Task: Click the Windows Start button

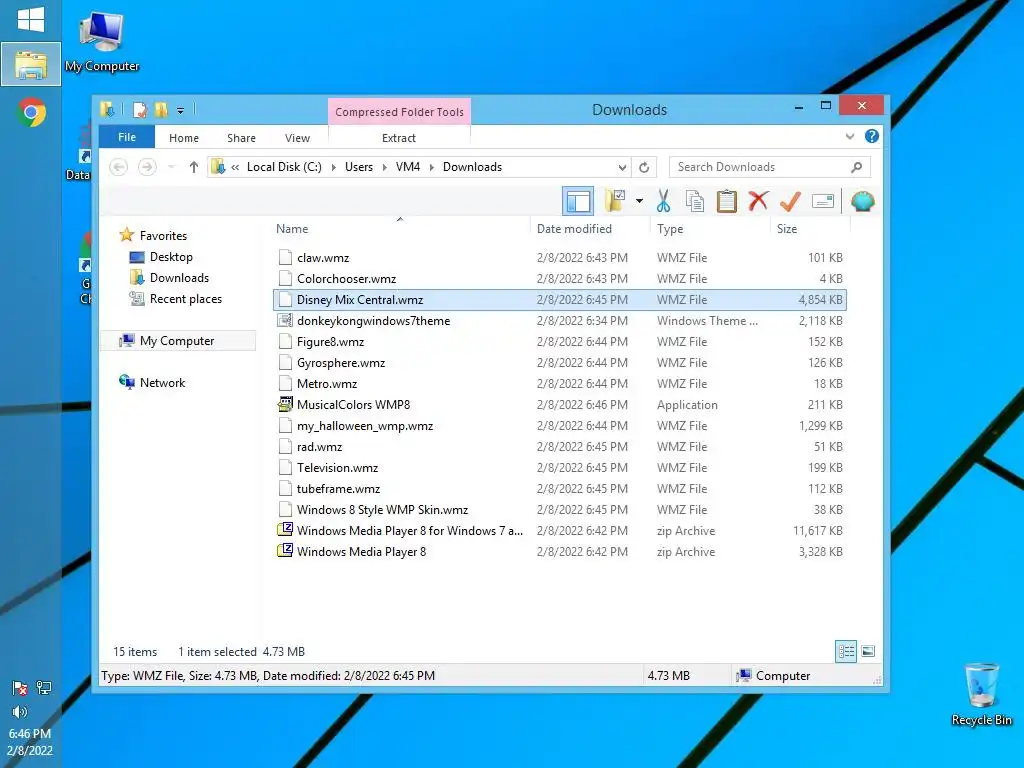Action: [x=31, y=20]
